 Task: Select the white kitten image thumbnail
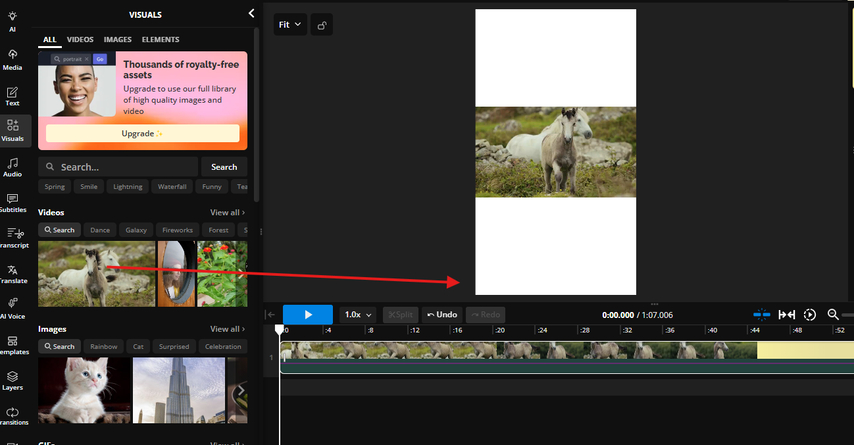(x=84, y=390)
